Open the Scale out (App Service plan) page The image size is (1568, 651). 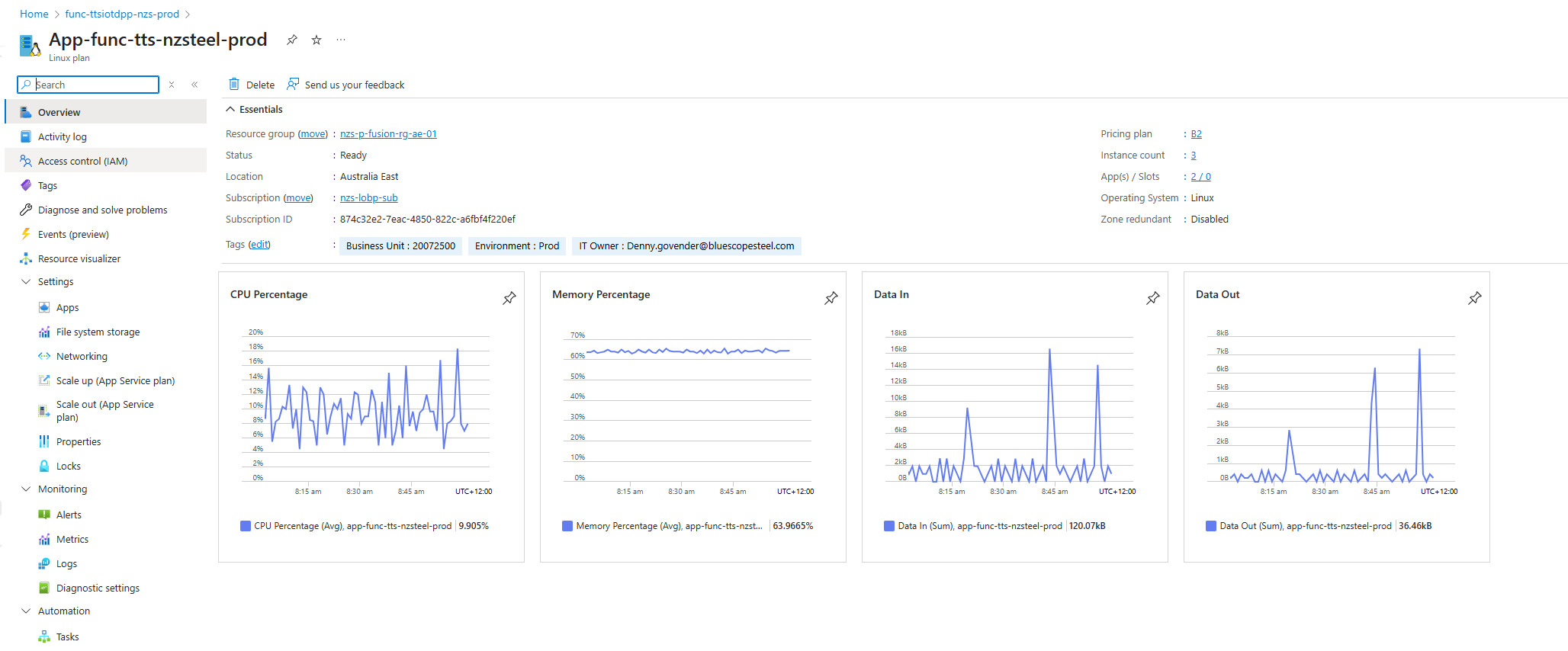coord(105,411)
